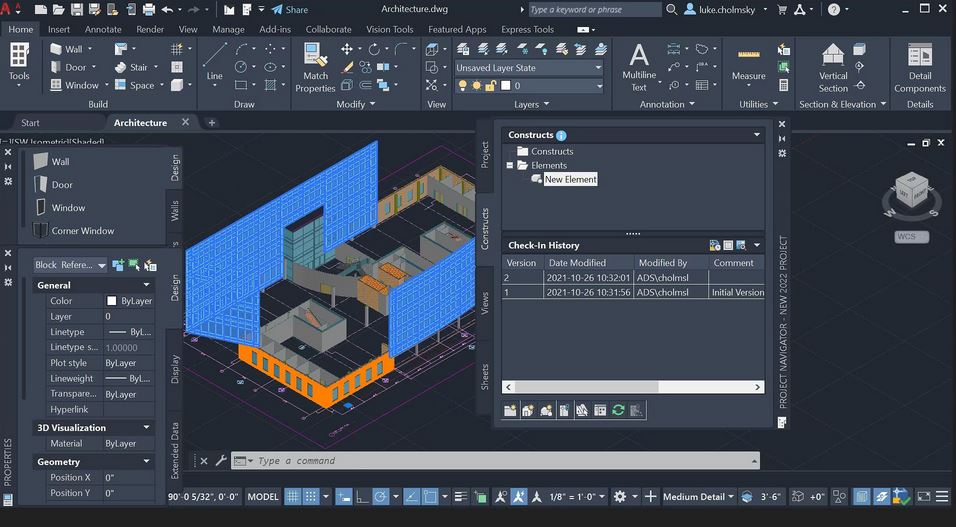Select the New Element tree item
Screen dimensions: 956x527
pos(571,179)
